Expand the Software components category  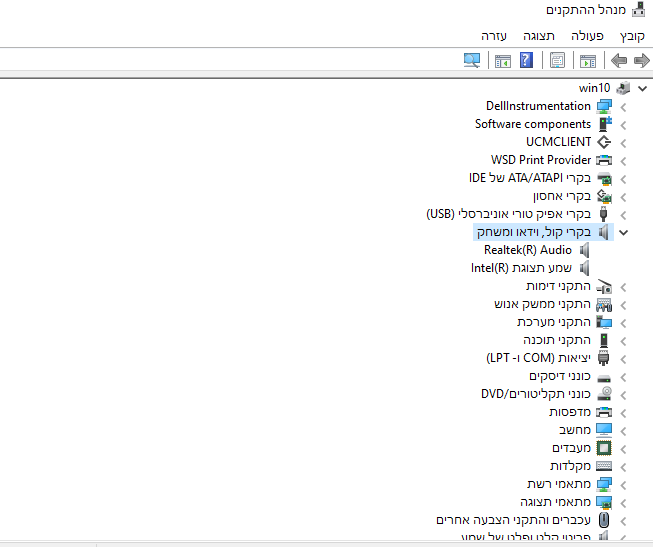[x=623, y=125]
